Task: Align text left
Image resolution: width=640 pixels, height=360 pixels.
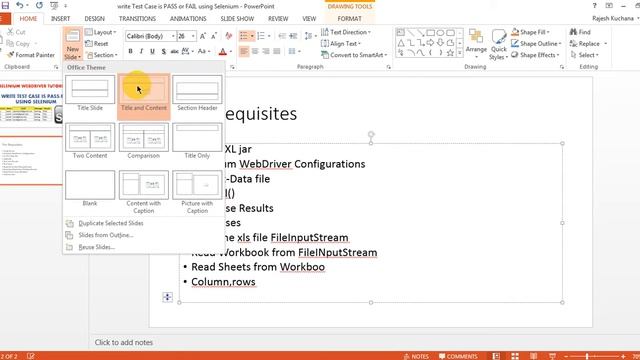Action: (x=244, y=51)
